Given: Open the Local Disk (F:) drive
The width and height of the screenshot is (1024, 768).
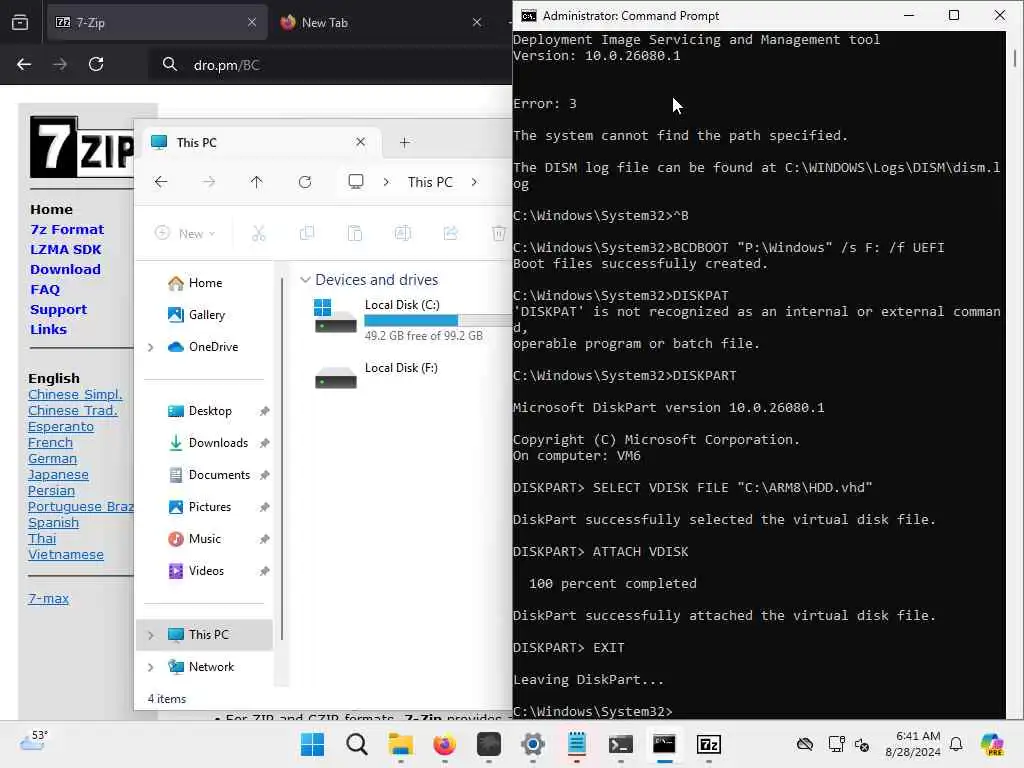Looking at the screenshot, I should [411, 375].
